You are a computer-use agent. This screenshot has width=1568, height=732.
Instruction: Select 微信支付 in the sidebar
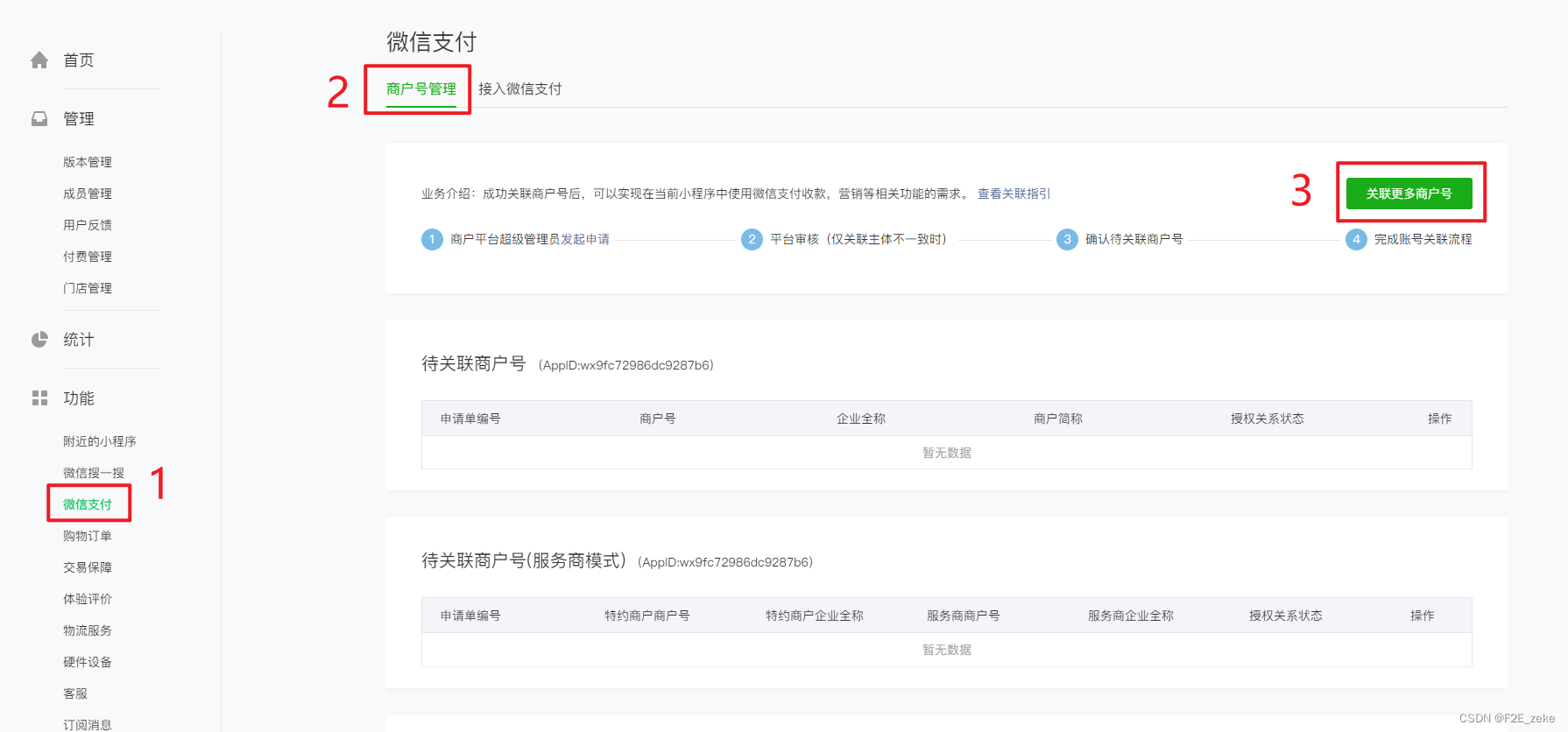[88, 504]
